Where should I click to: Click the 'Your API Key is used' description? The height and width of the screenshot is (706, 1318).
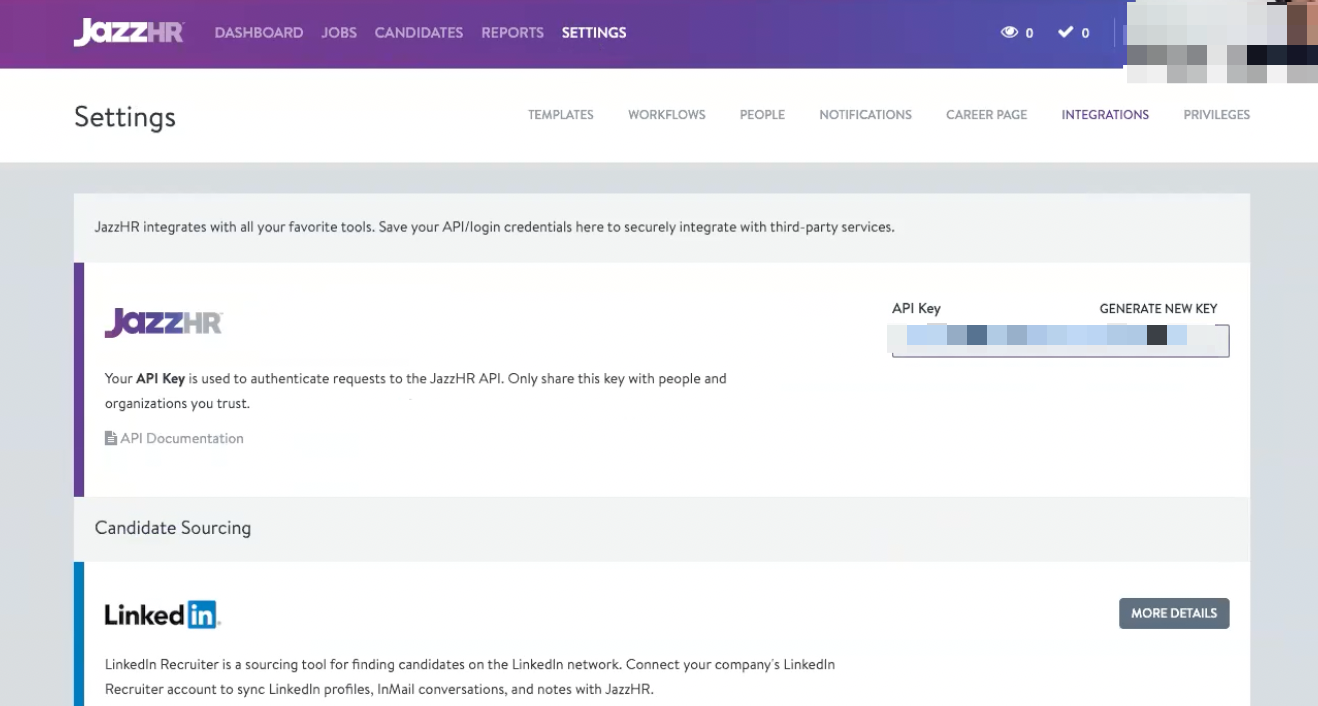click(416, 391)
